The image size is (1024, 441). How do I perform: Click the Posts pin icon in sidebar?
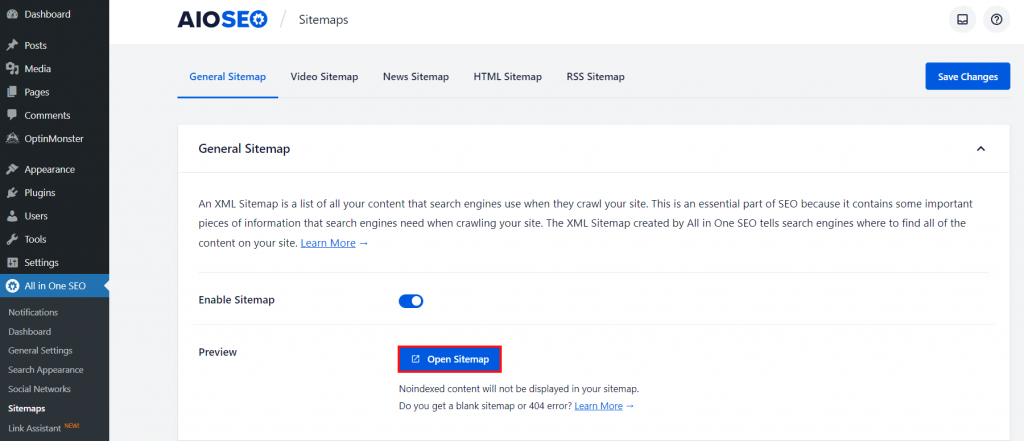point(12,45)
